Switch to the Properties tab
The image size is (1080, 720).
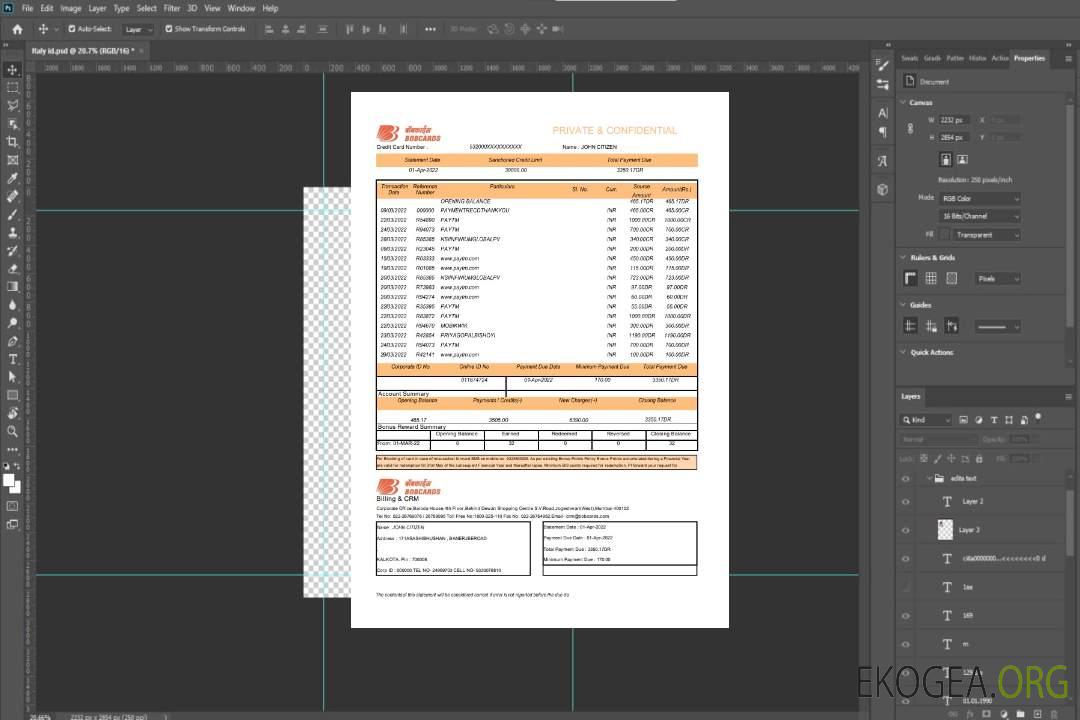pyautogui.click(x=1029, y=59)
